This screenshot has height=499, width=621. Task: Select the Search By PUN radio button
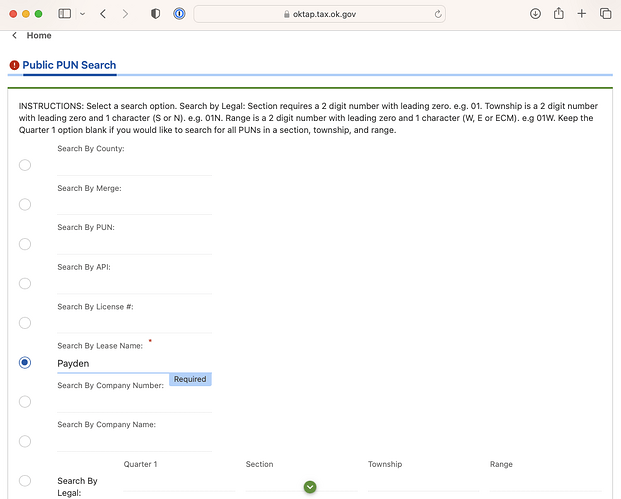25,244
